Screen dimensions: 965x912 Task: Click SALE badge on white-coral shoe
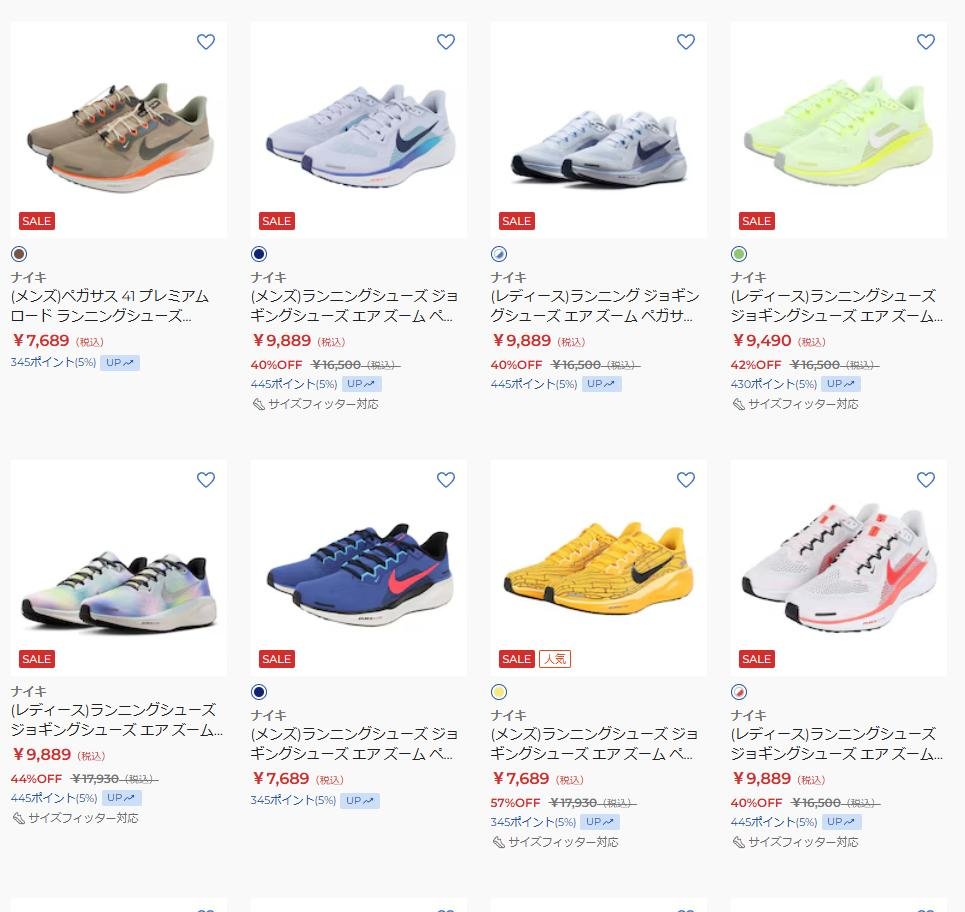pyautogui.click(x=756, y=659)
